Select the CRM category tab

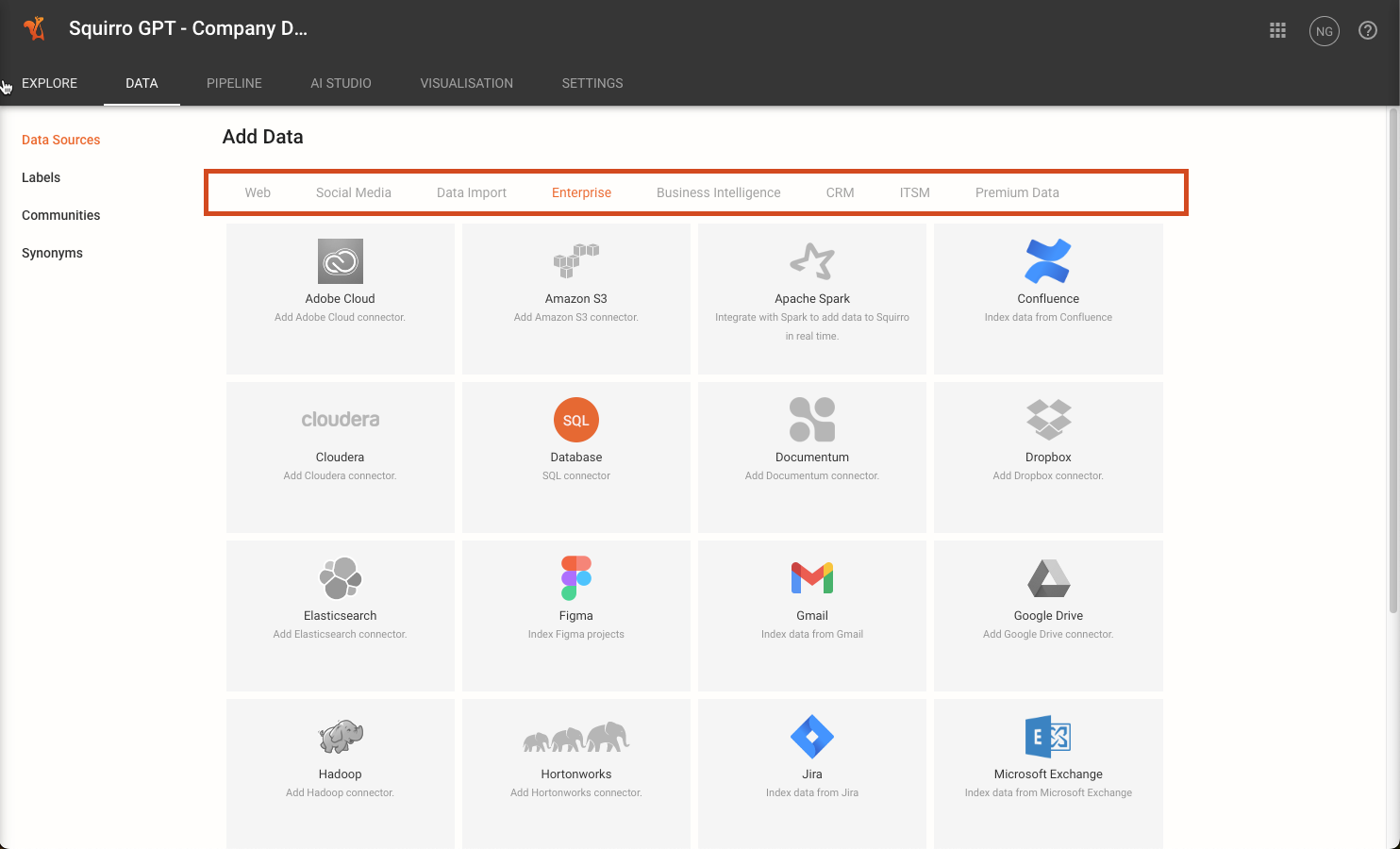click(841, 192)
